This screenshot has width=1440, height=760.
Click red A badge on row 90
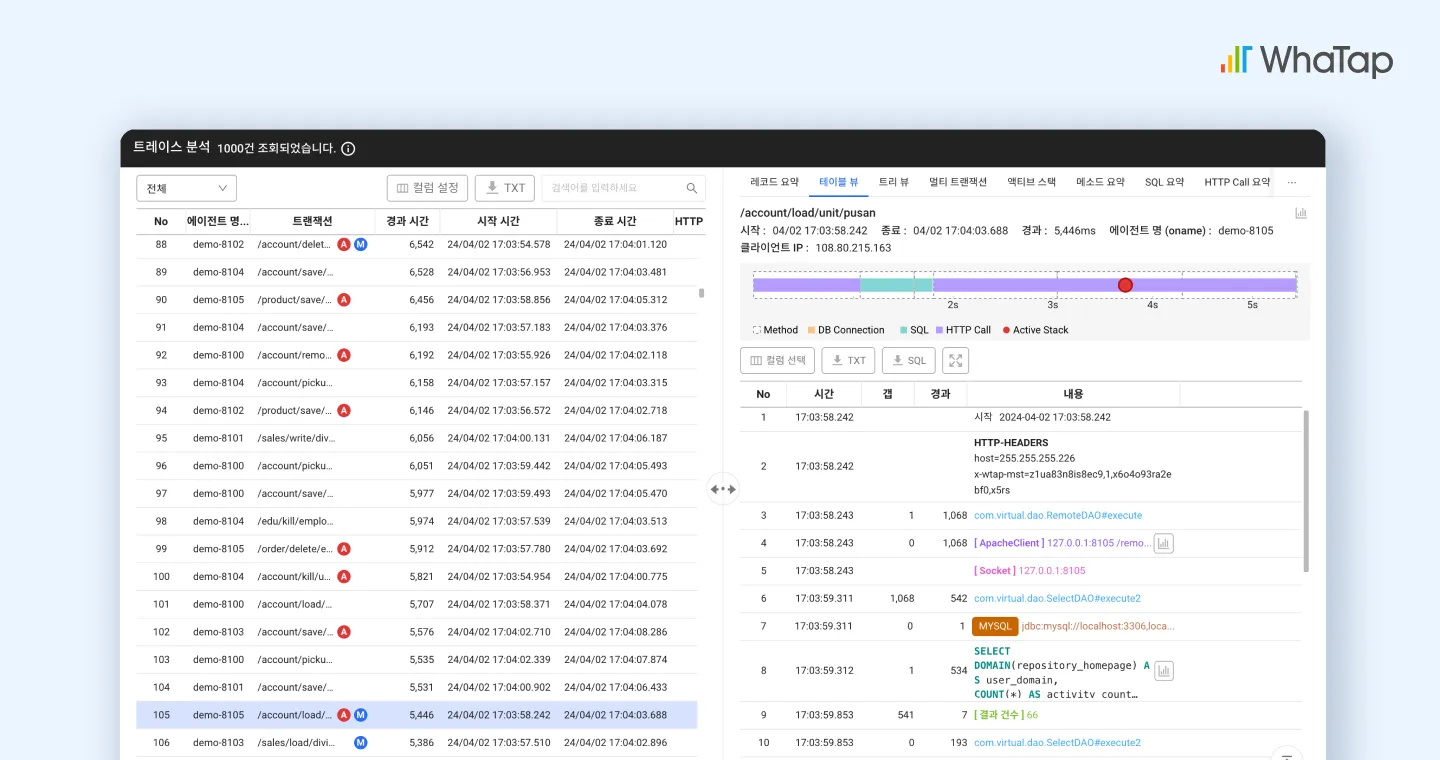point(344,300)
